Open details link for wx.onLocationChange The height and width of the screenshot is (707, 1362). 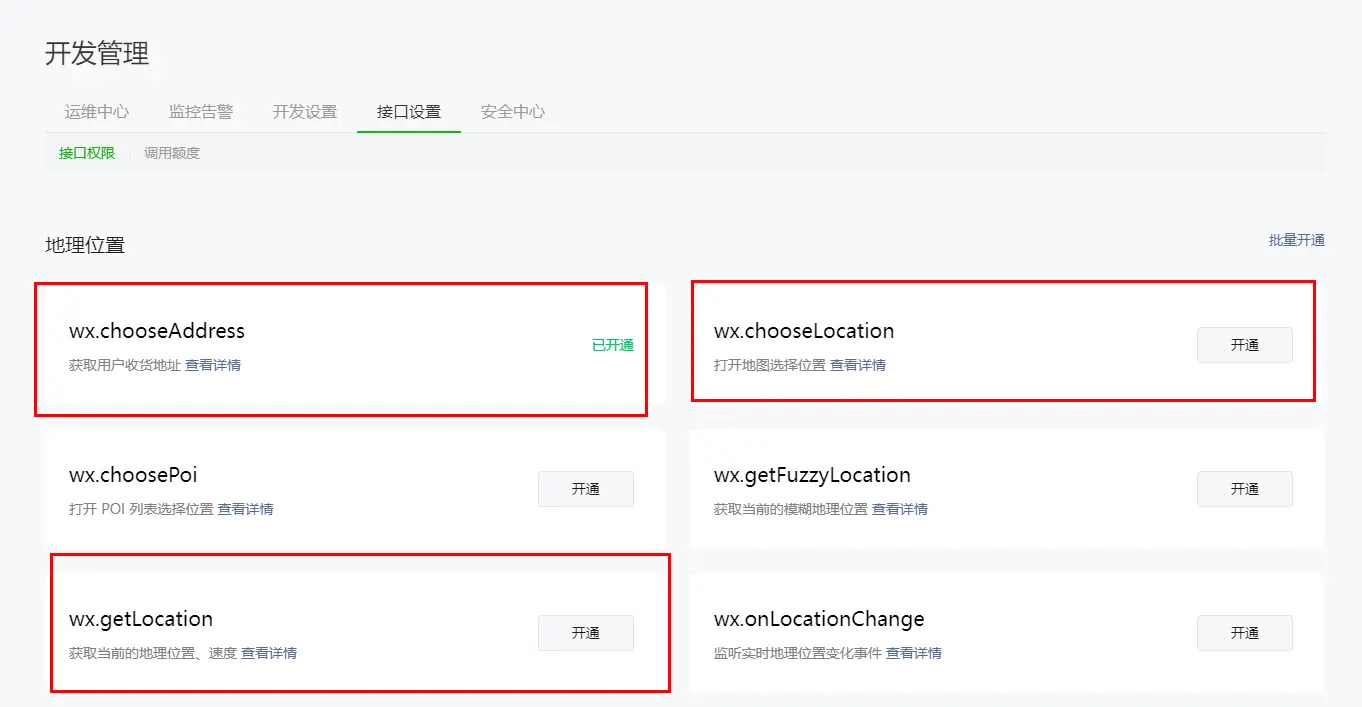[914, 653]
